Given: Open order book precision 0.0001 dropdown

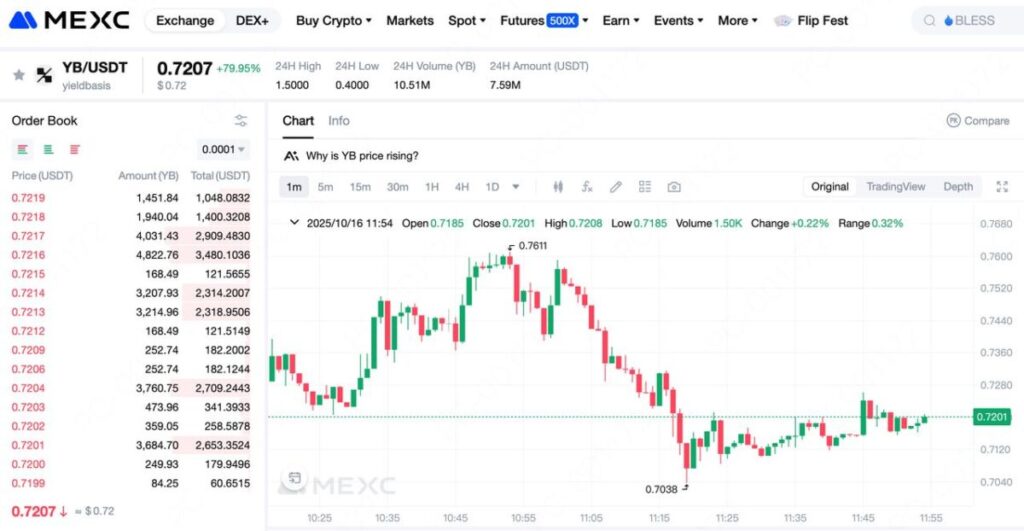Looking at the screenshot, I should click(224, 150).
